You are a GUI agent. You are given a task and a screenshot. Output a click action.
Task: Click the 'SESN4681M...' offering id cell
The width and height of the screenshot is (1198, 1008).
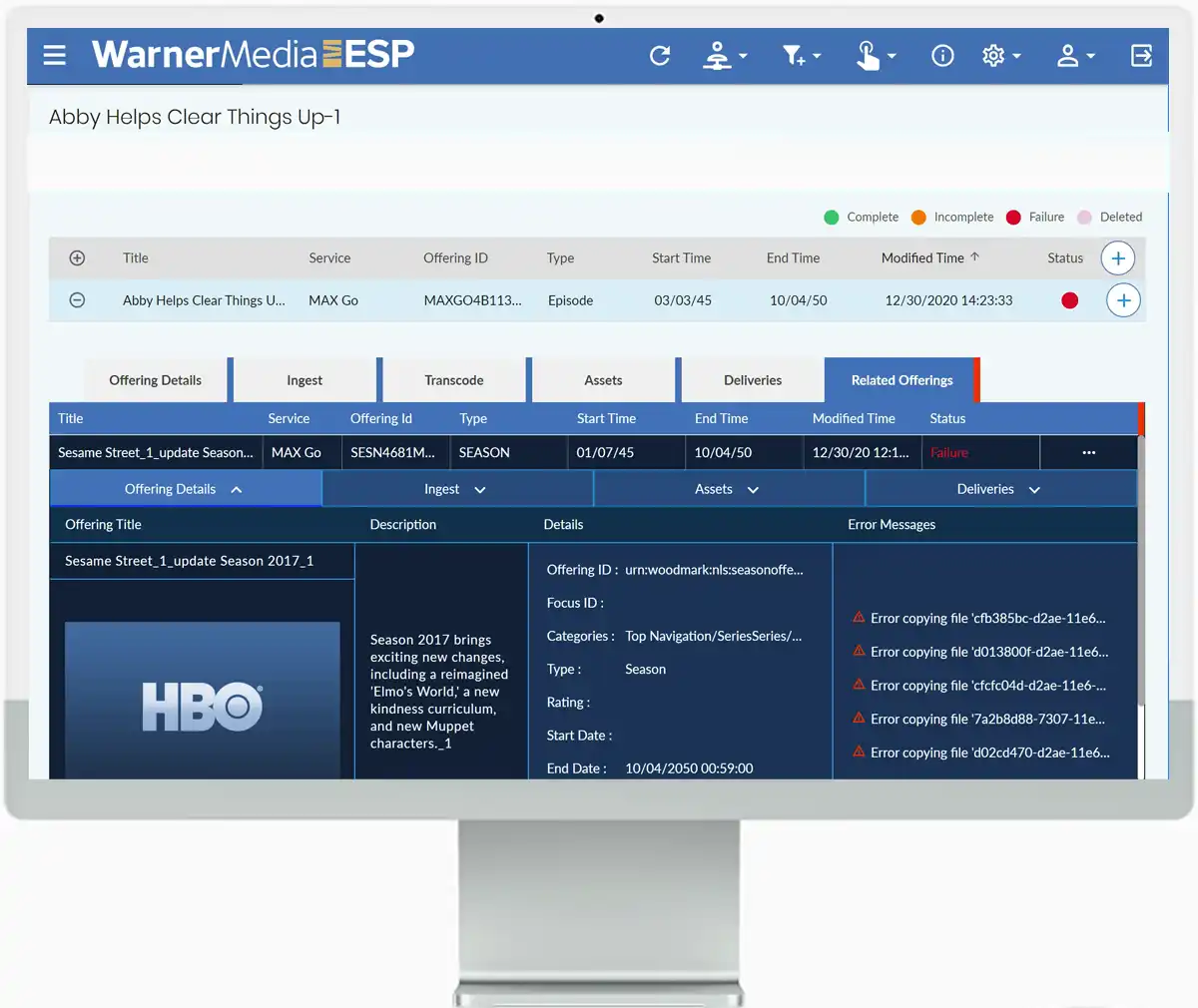click(x=392, y=452)
